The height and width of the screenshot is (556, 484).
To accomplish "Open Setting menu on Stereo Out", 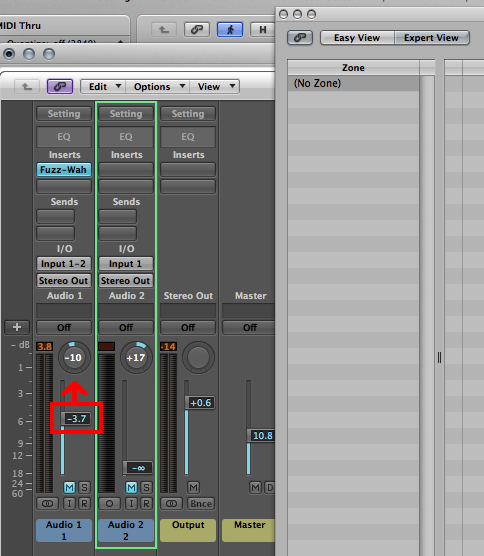I will click(188, 113).
